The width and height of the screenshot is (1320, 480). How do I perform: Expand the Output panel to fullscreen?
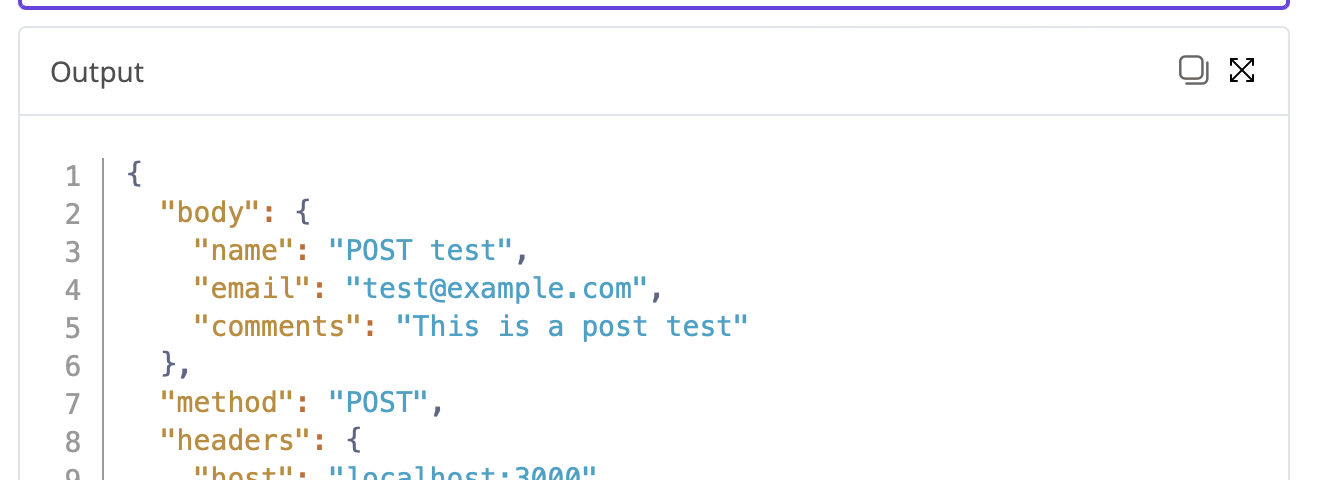pos(1242,71)
